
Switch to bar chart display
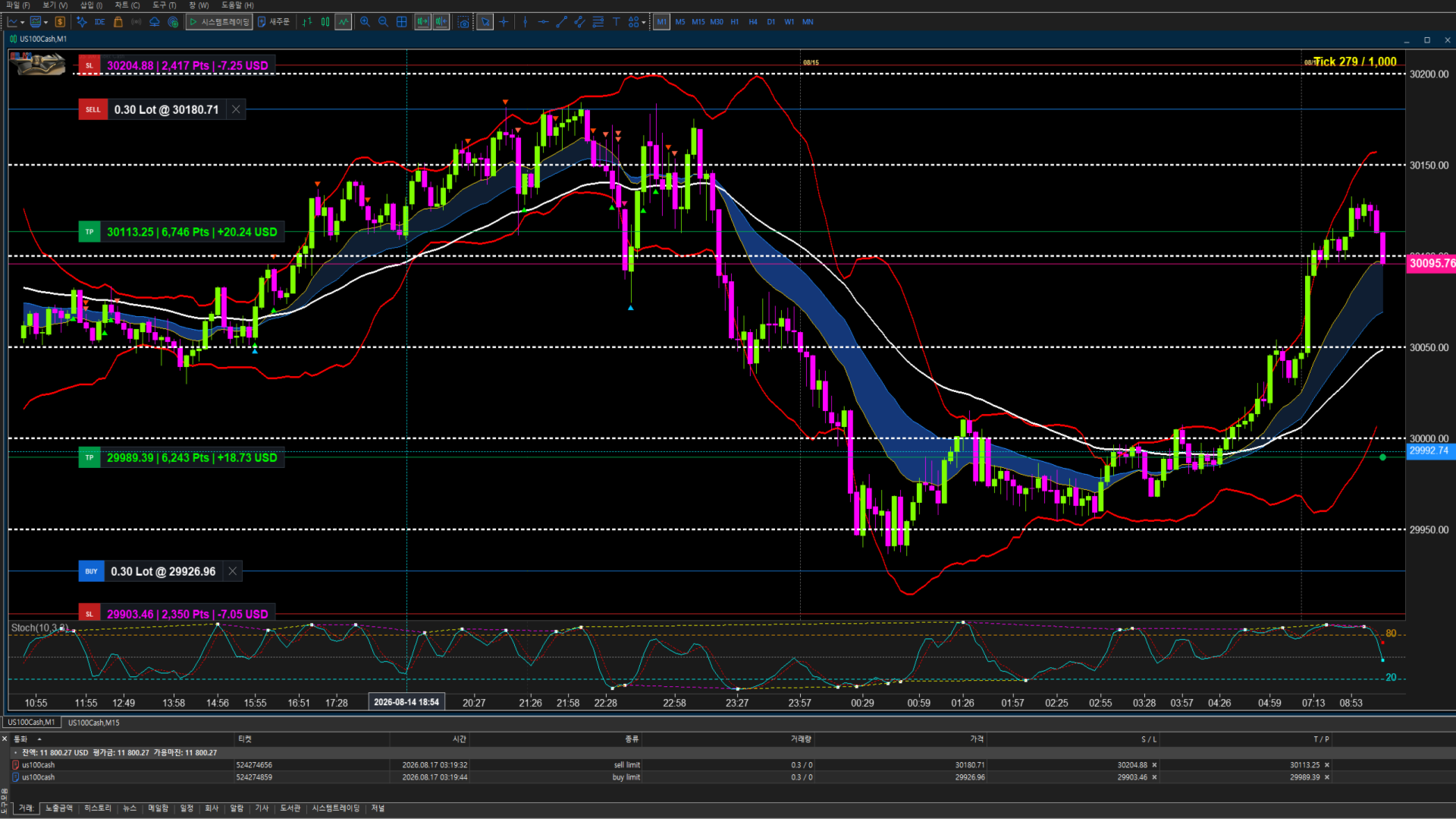click(x=307, y=22)
